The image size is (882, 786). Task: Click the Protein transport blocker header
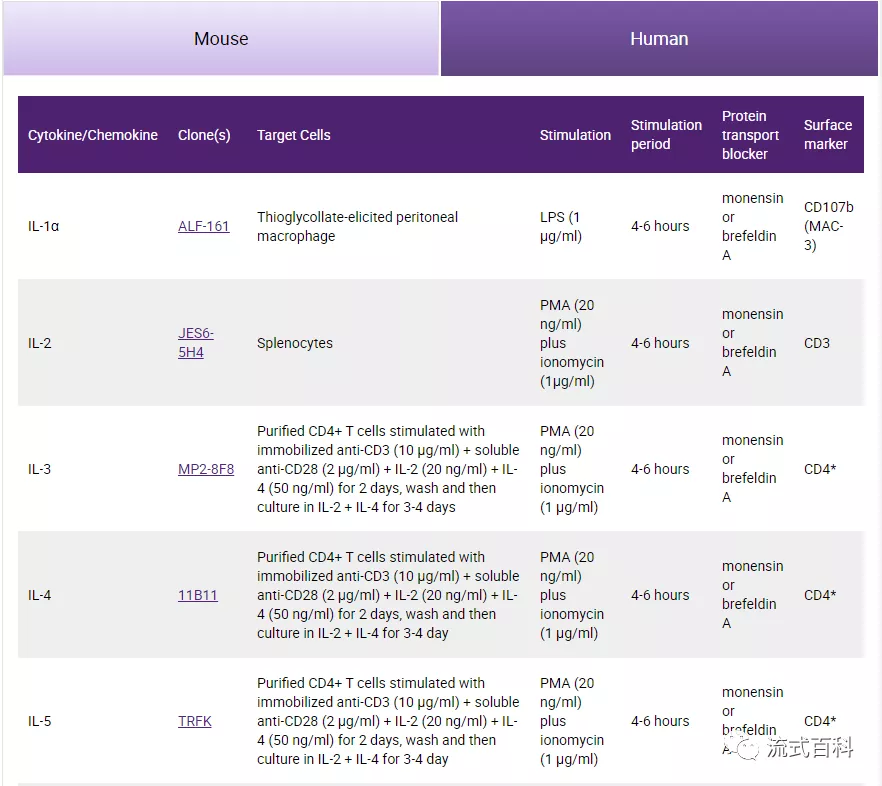tap(750, 135)
